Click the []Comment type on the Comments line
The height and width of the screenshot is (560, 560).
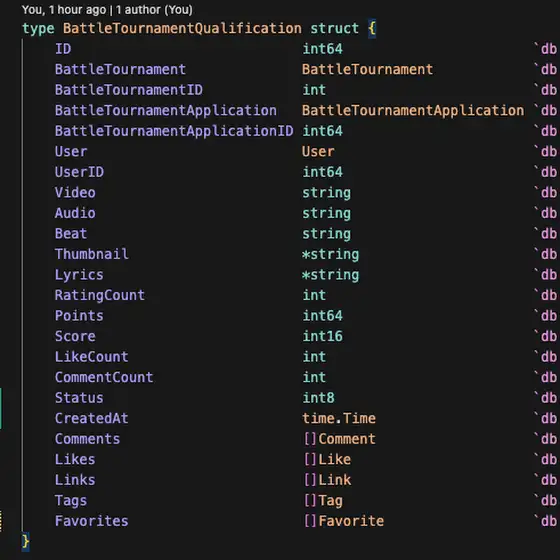click(339, 439)
